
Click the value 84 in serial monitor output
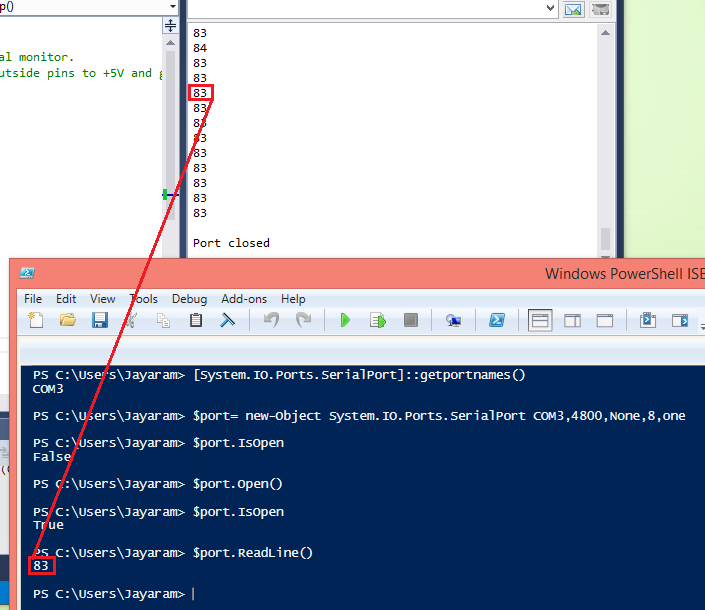coord(200,48)
